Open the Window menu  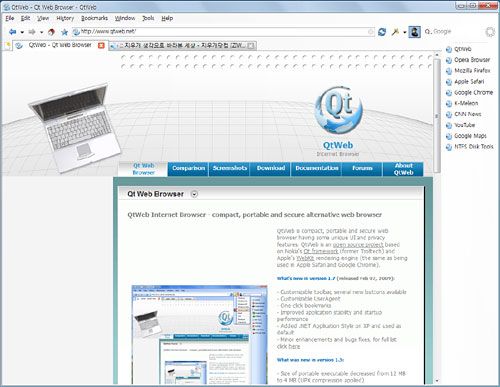click(125, 18)
